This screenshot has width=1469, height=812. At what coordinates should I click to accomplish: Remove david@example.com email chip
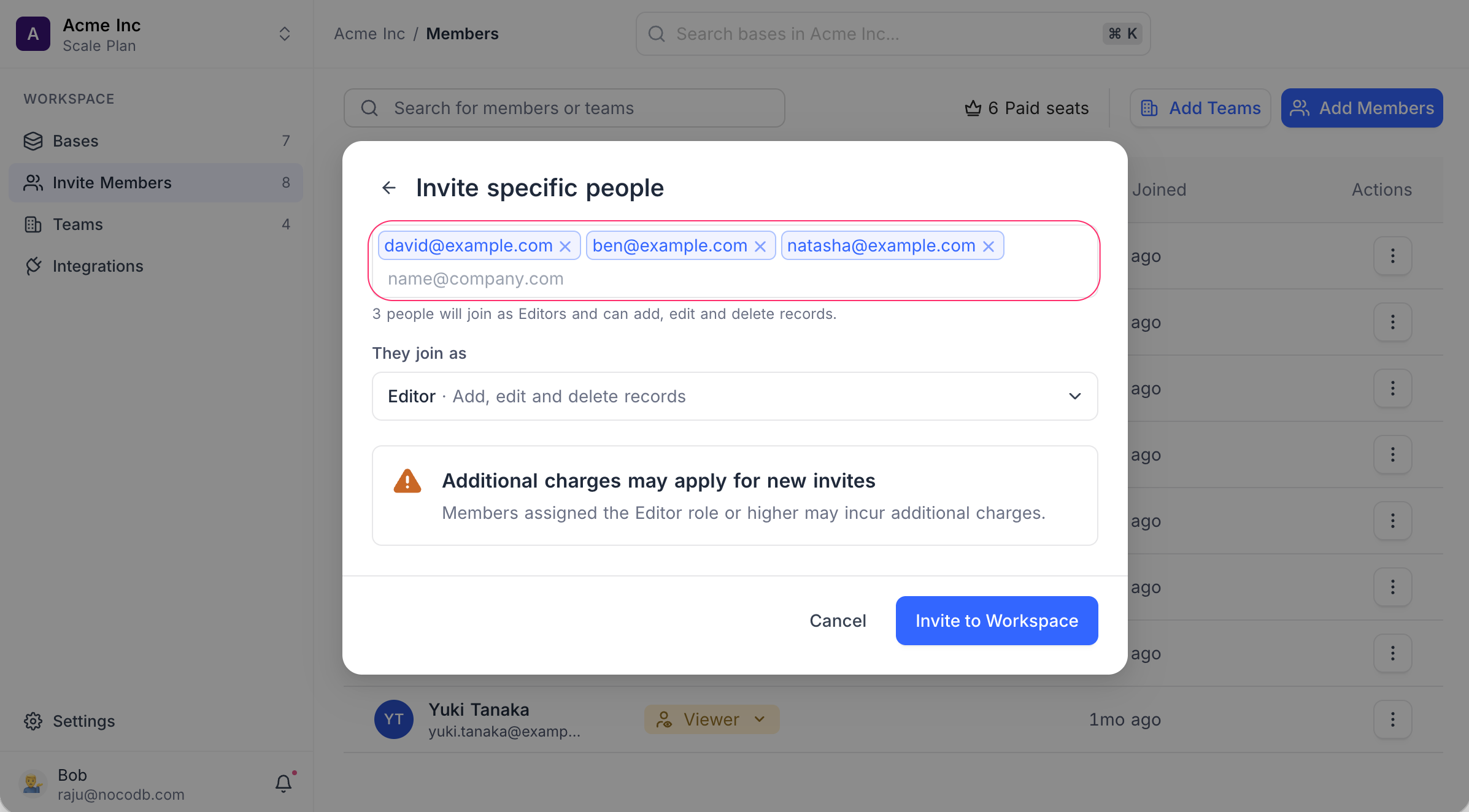[565, 246]
